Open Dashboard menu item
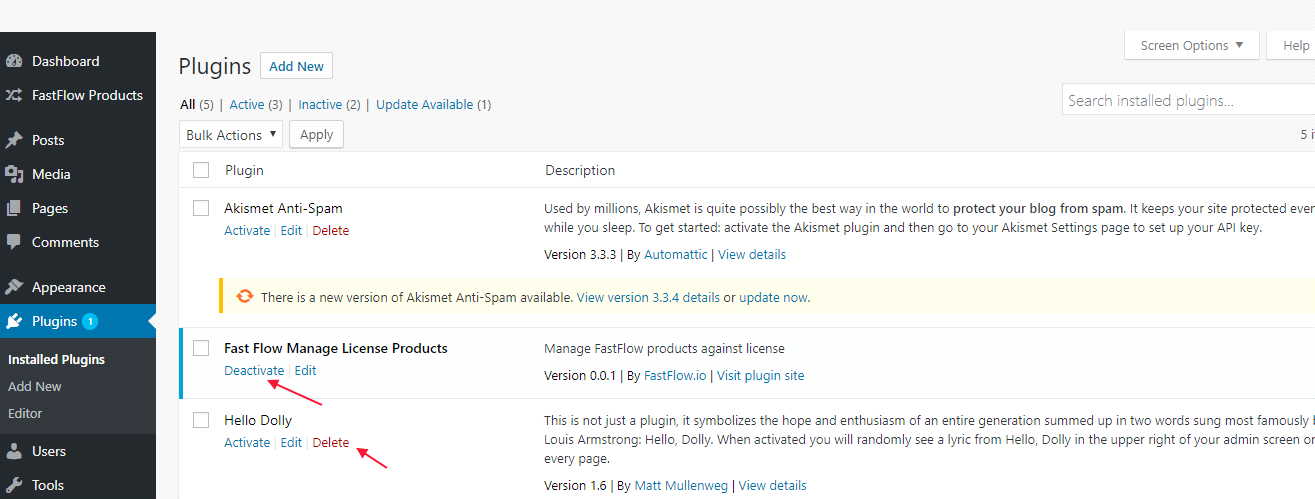 65,61
